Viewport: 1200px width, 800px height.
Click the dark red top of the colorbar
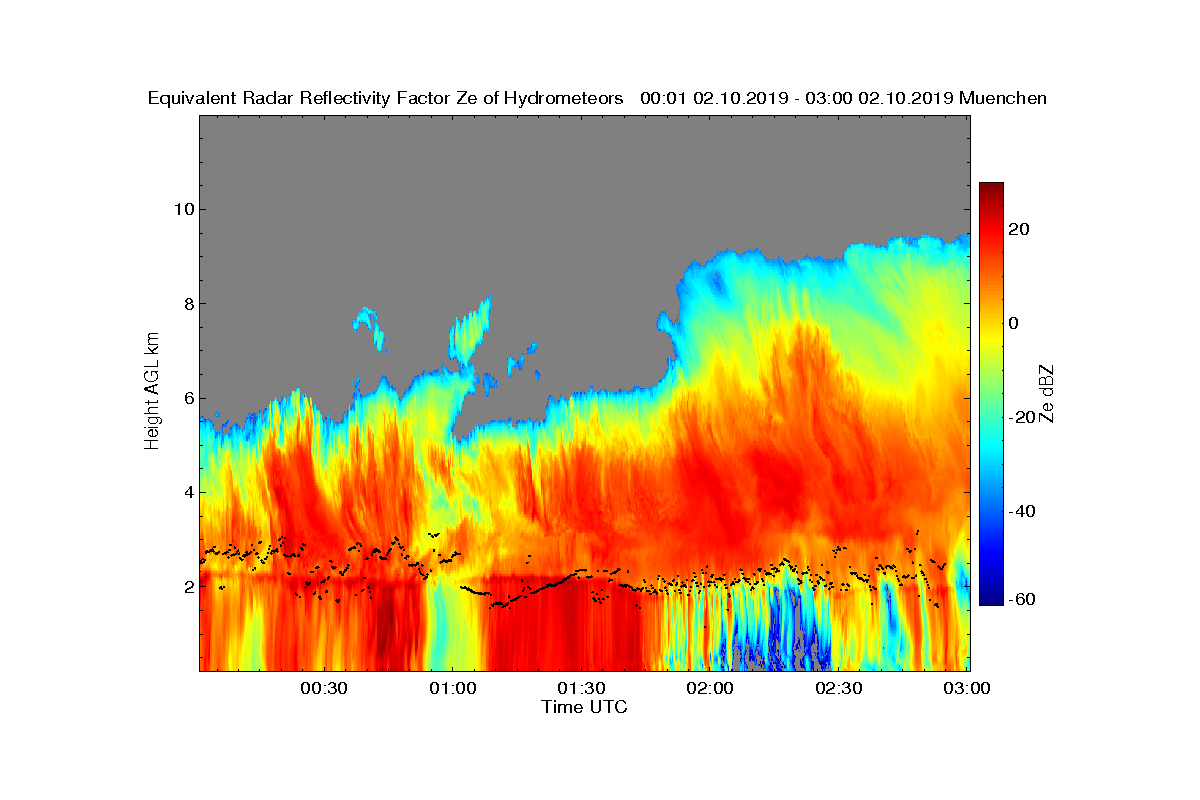coord(991,190)
